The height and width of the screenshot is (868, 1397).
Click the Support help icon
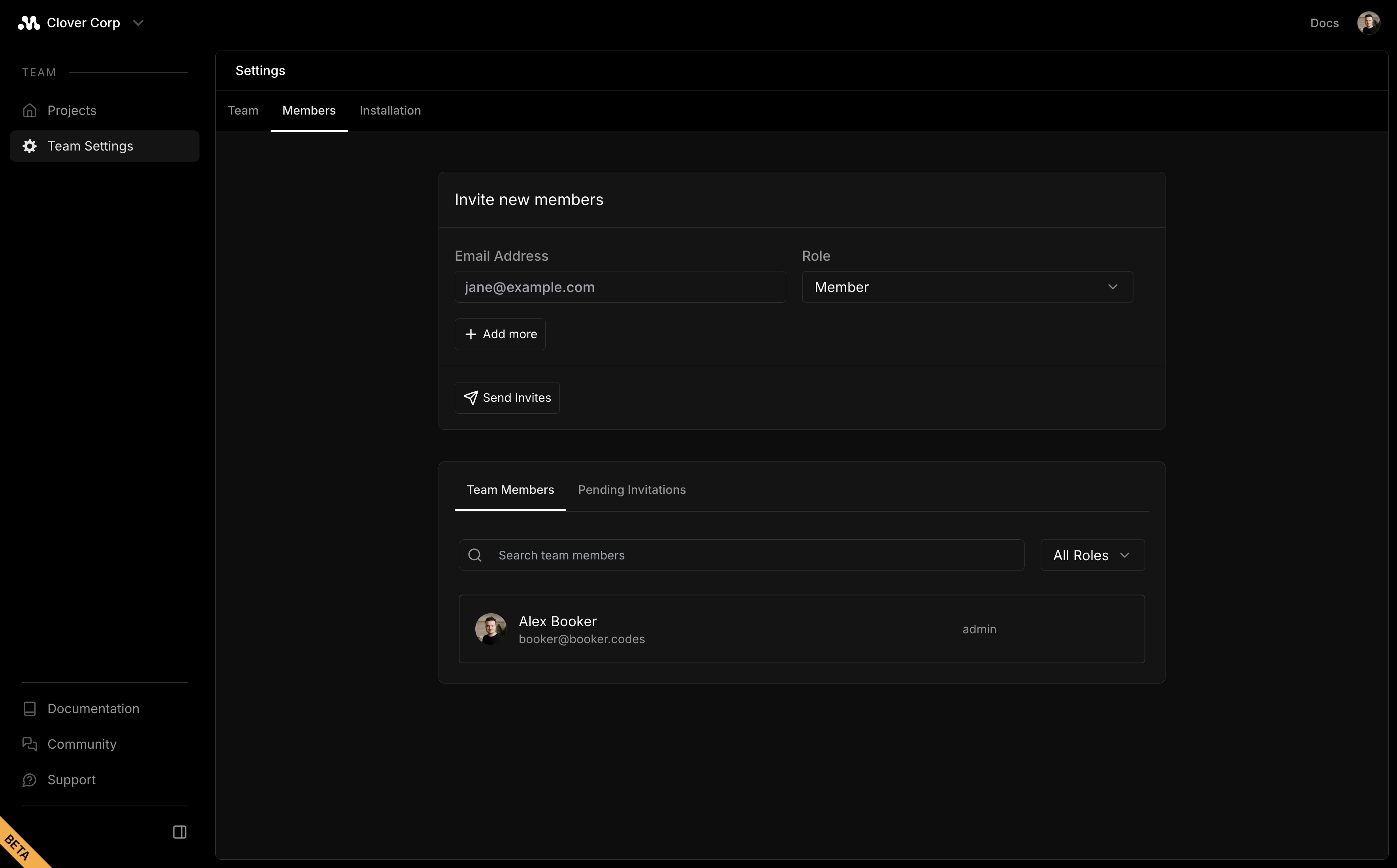[x=30, y=780]
